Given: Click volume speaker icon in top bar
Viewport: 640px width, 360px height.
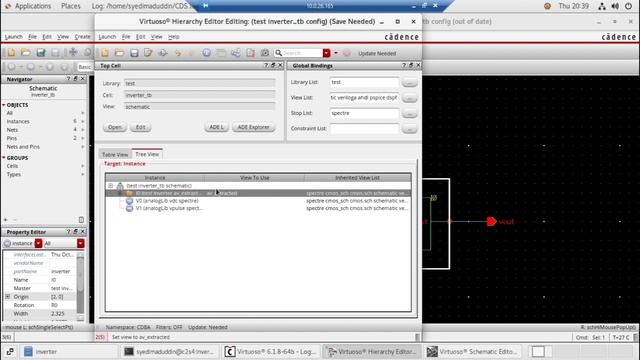Looking at the screenshot, I should coord(615,6).
